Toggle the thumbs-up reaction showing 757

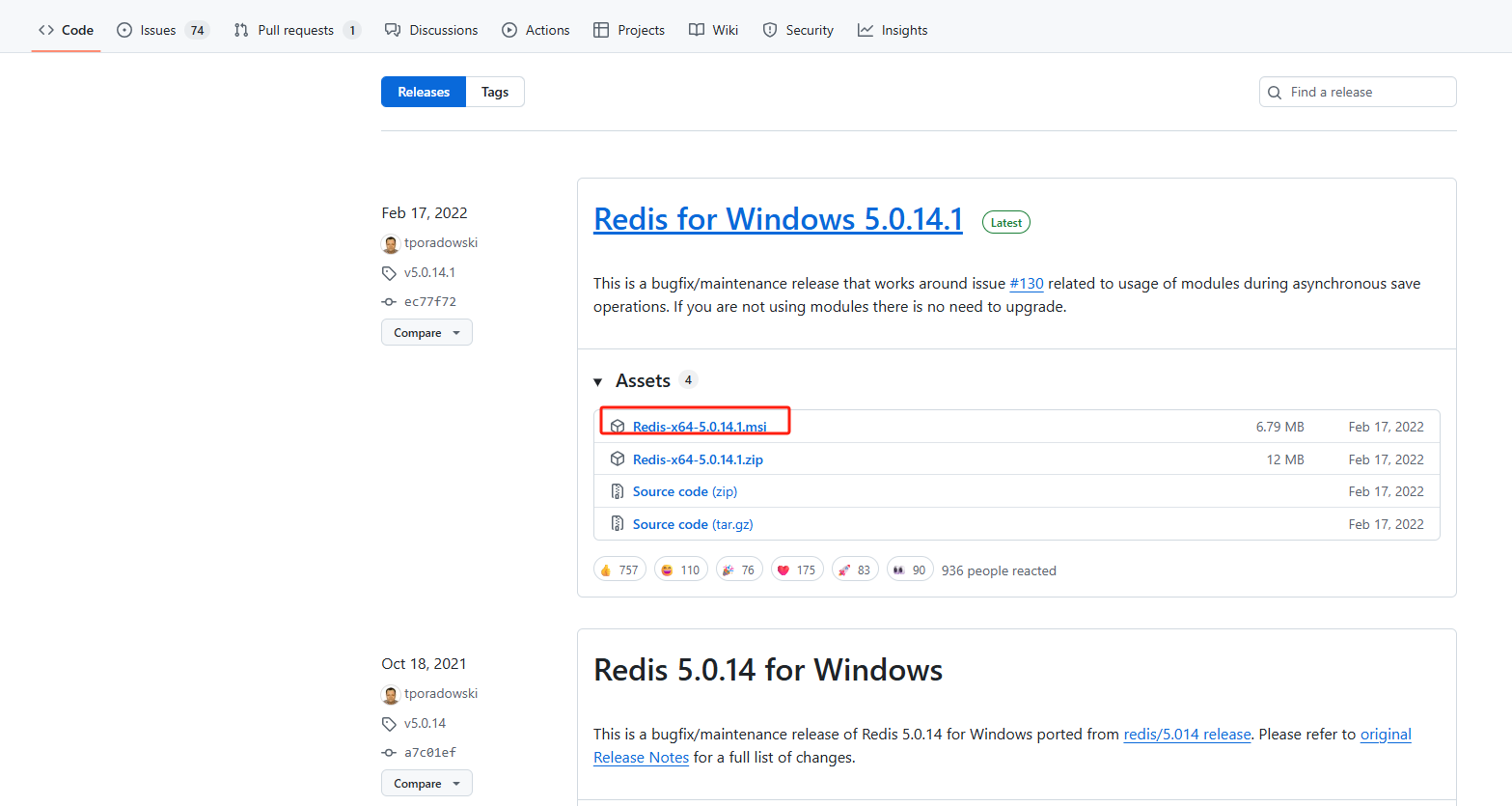point(619,570)
